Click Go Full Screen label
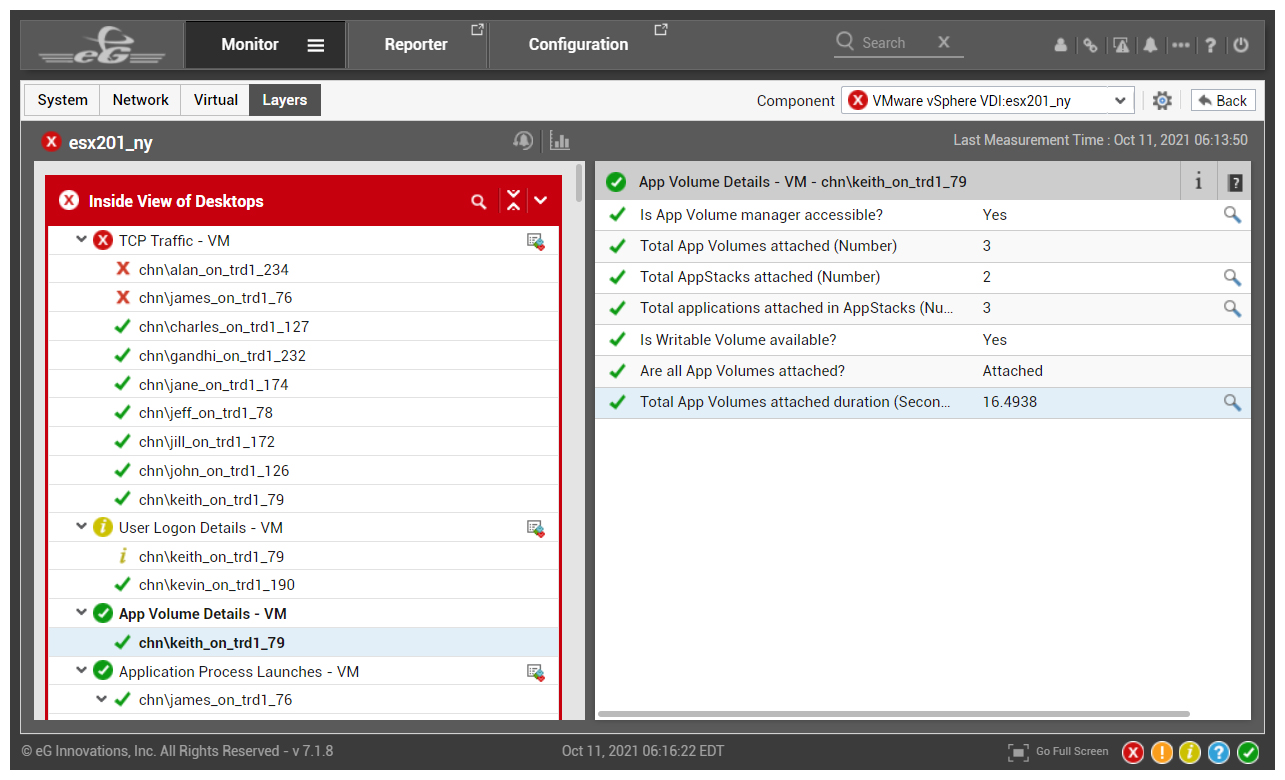Viewport: 1285px width, 780px height. (1072, 751)
